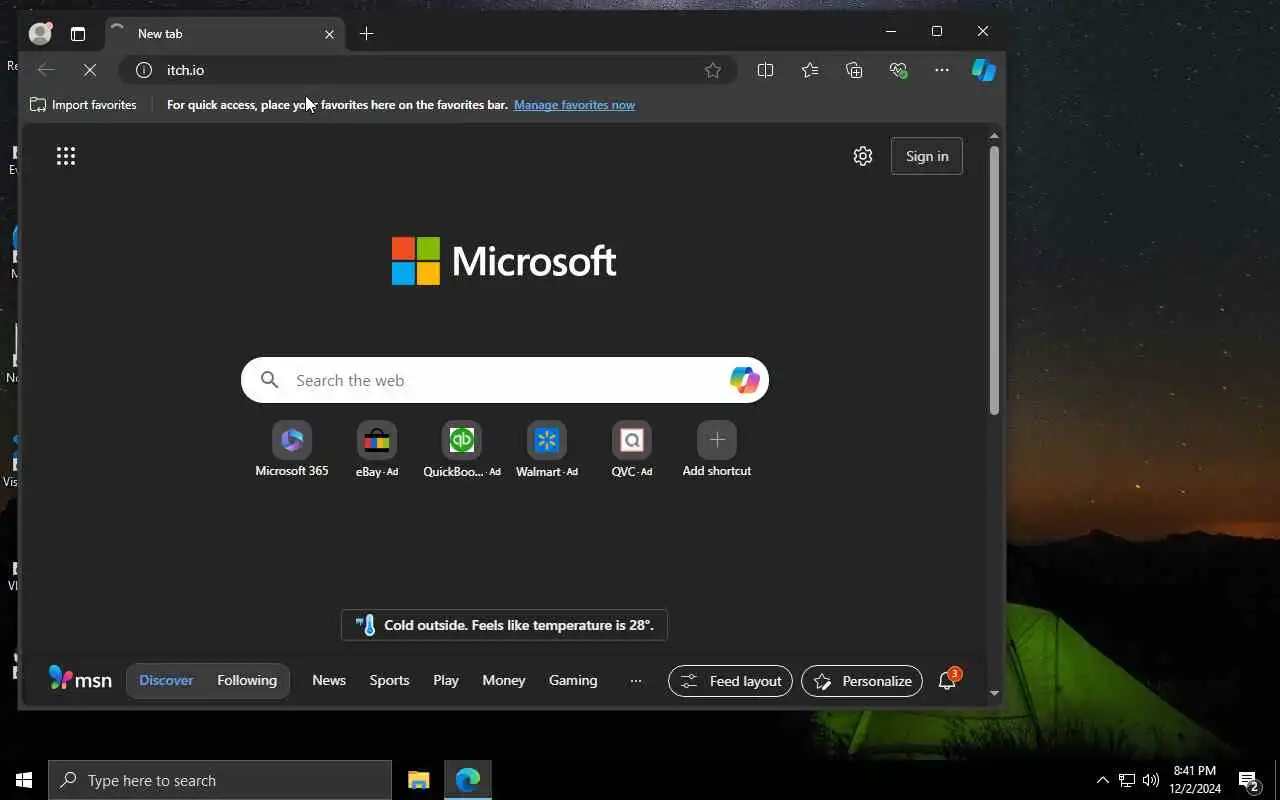Click scrollbar down arrow

point(994,693)
